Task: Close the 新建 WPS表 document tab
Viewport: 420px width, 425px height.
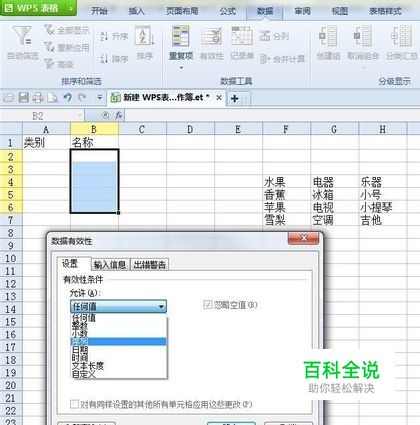Action: tap(219, 98)
